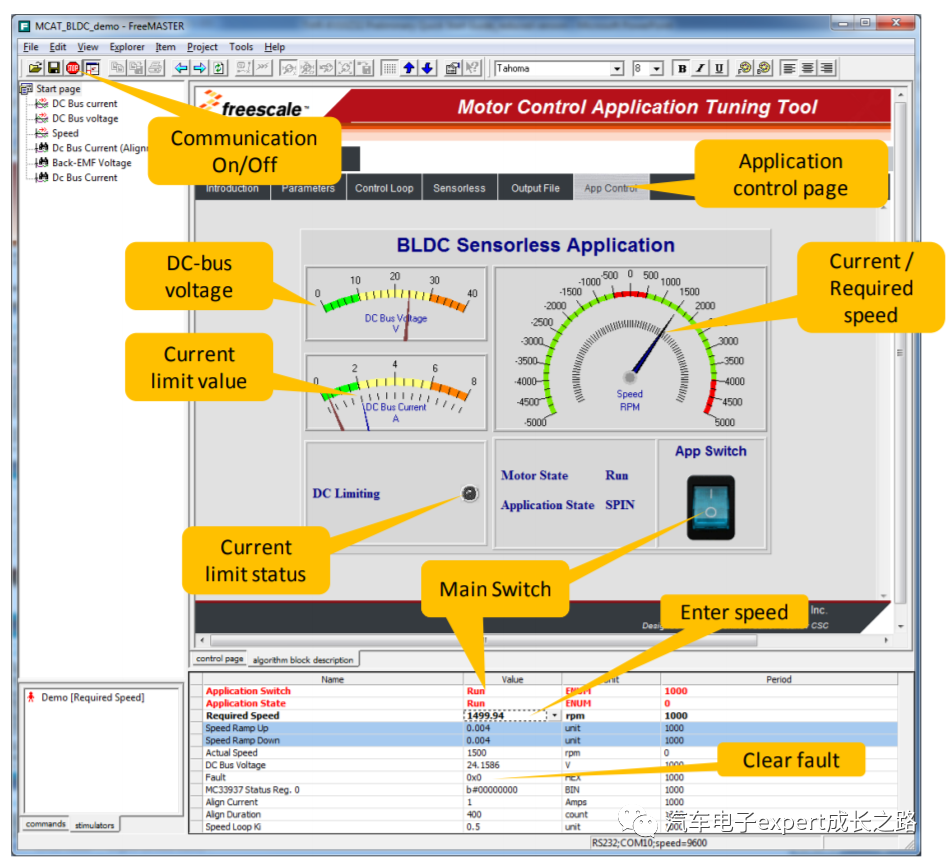The height and width of the screenshot is (865, 948).
Task: Switch to the App Control tab
Action: (x=611, y=188)
